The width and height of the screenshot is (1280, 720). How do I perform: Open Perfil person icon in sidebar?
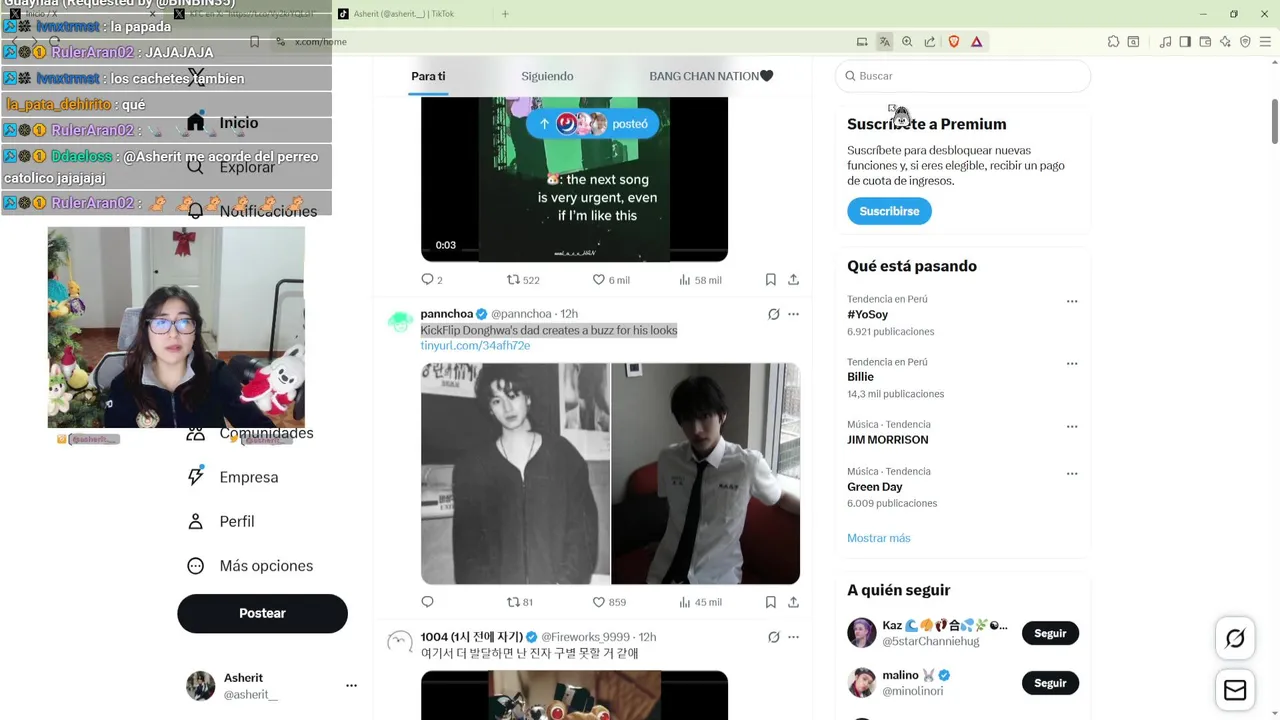196,521
